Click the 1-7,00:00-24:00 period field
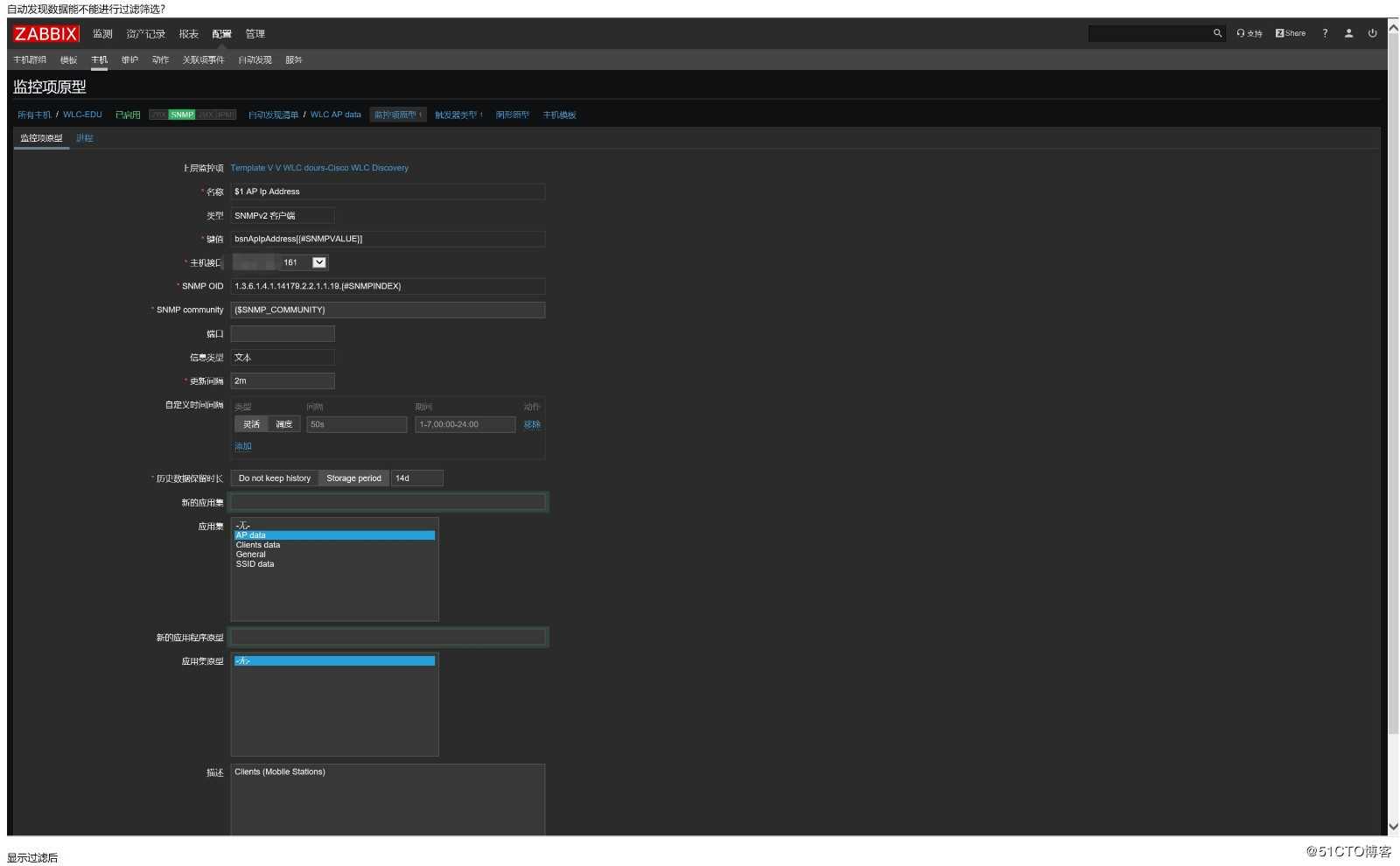Screen dimensions: 1400x866 (x=465, y=424)
